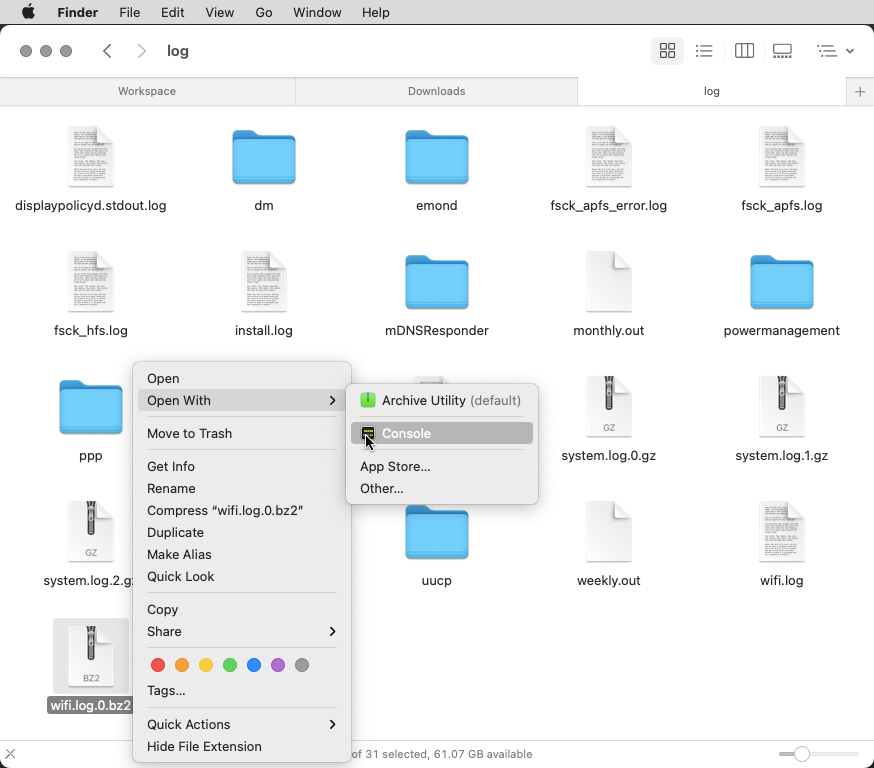The image size is (874, 768).
Task: Switch to list view in toolbar
Action: point(704,51)
